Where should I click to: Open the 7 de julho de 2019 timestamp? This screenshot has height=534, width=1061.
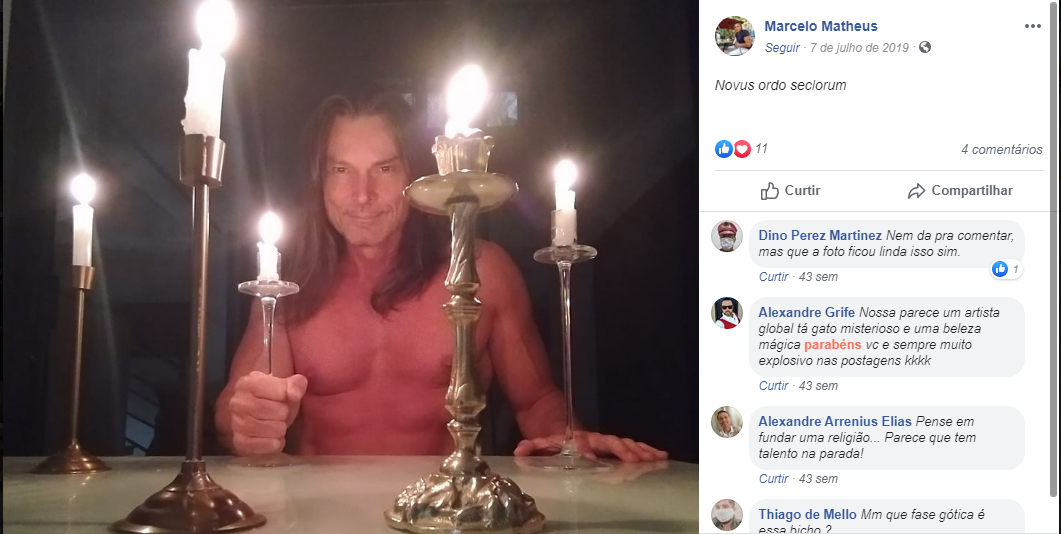click(x=859, y=48)
